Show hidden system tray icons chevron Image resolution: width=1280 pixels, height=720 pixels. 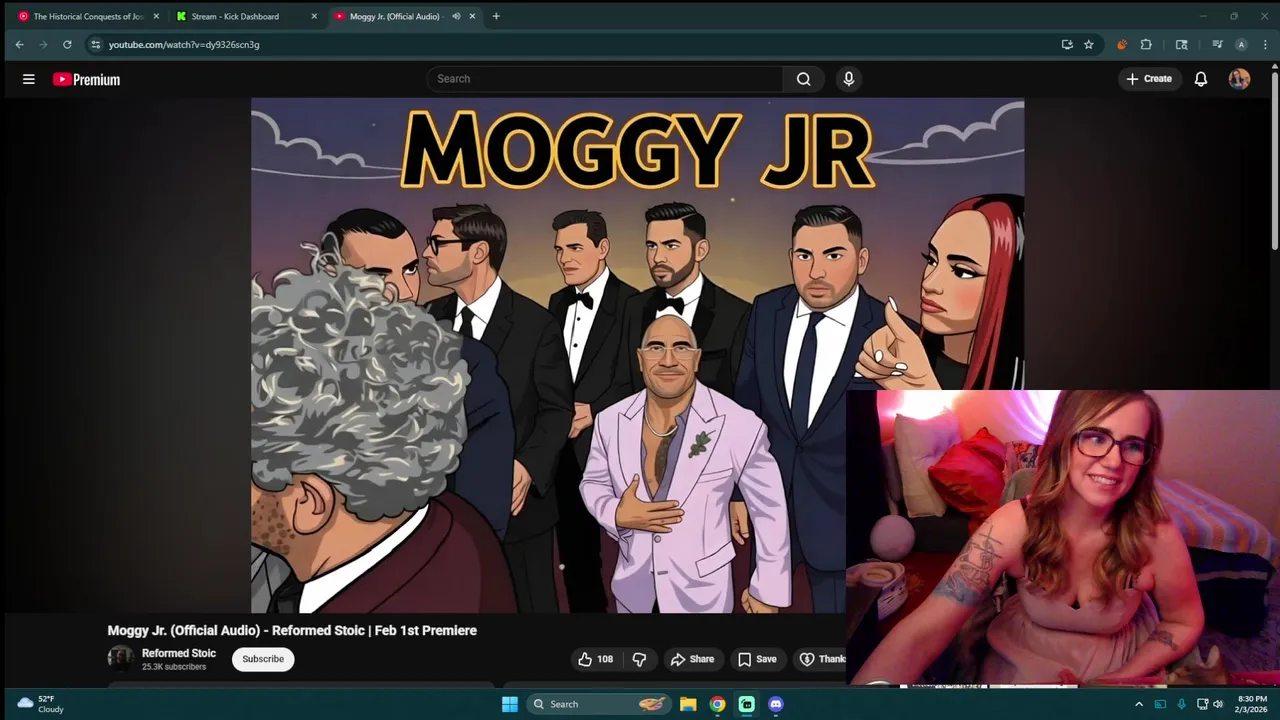1138,704
